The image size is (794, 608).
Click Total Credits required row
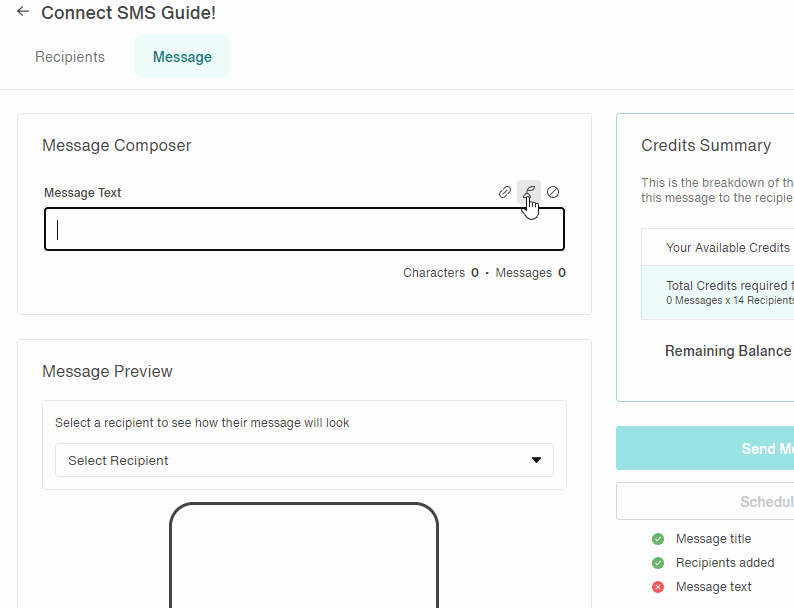[x=718, y=292]
